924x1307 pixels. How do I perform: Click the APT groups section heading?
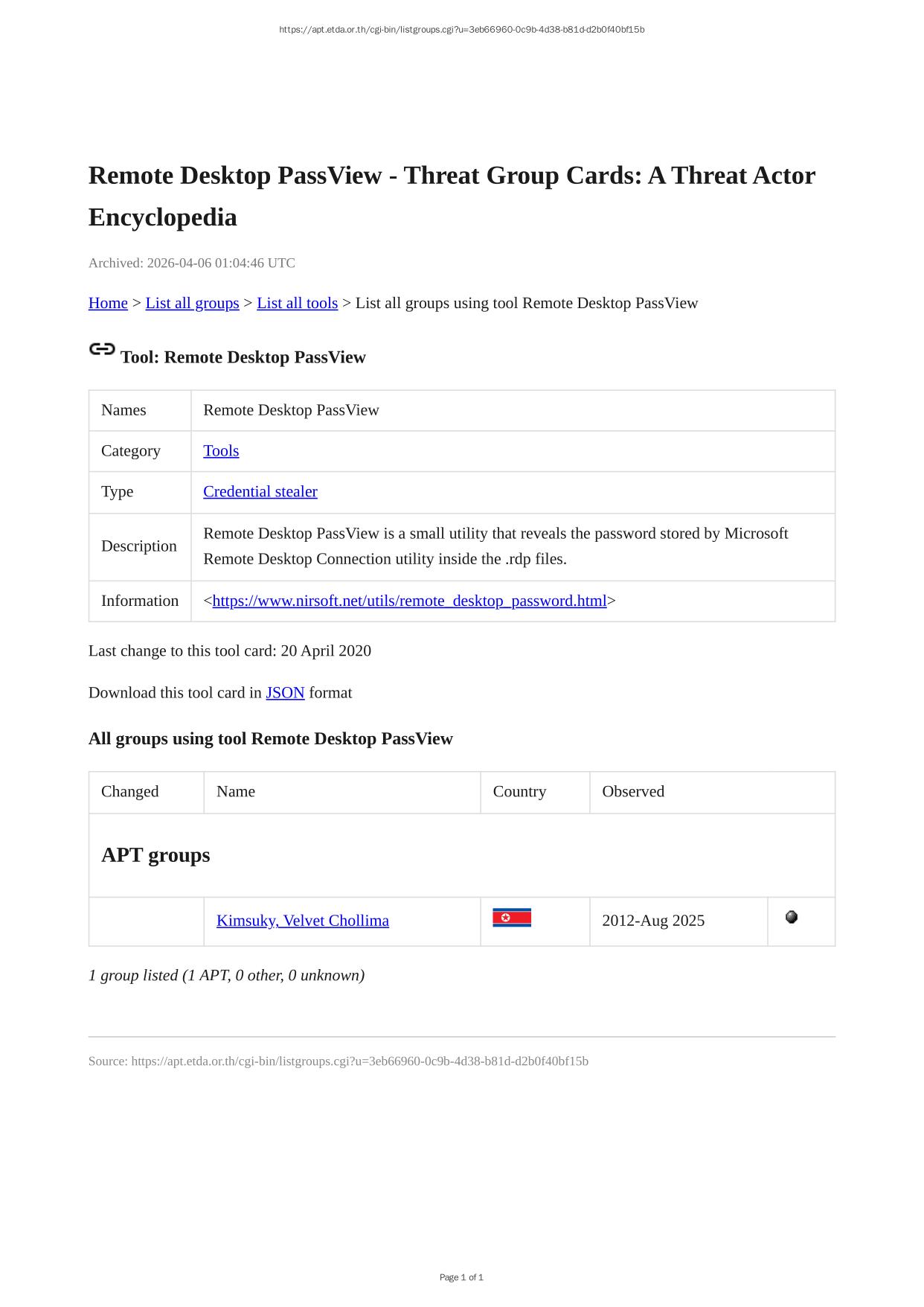point(155,855)
